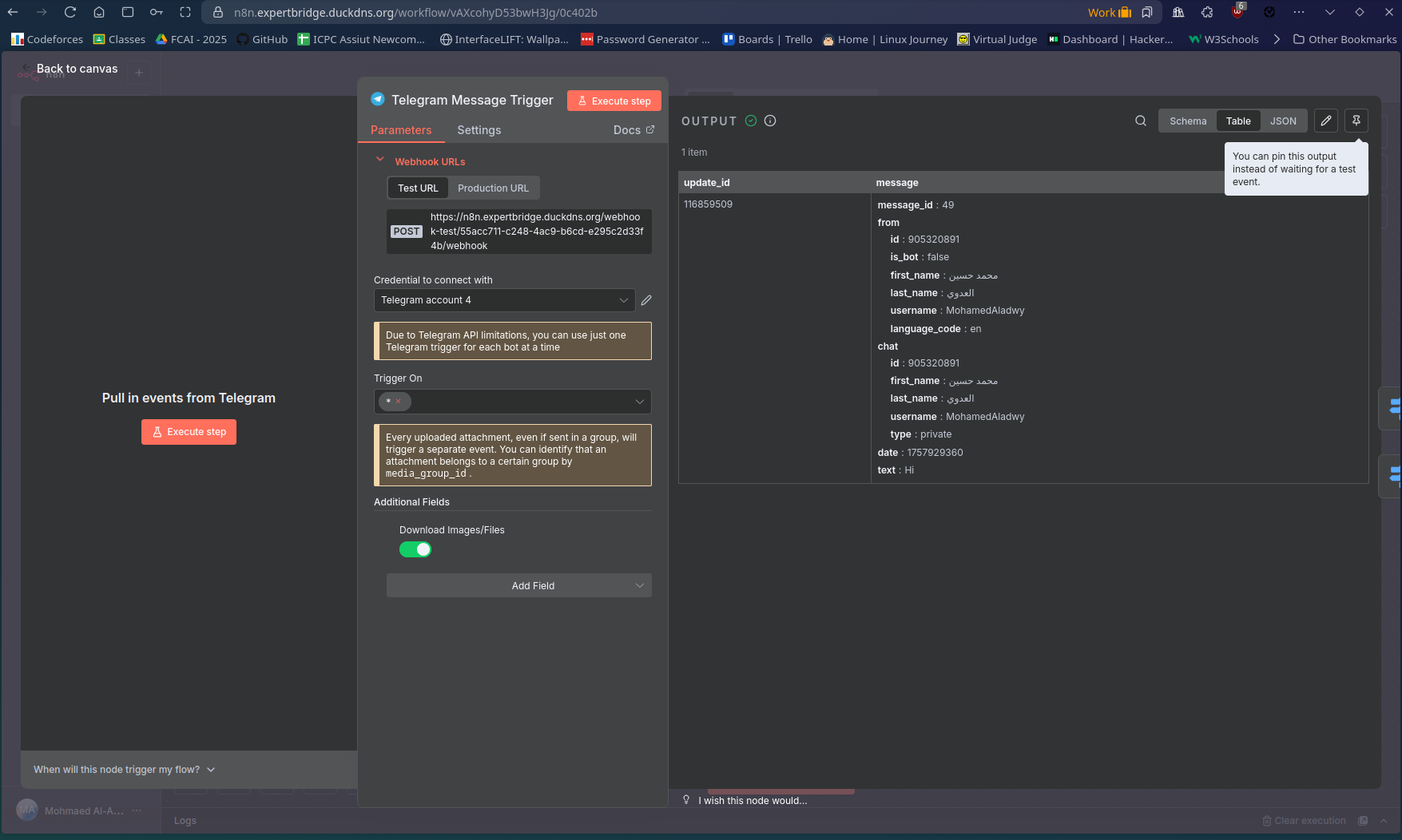Viewport: 1402px width, 840px height.
Task: Edit the Telegram credential pencil icon
Action: [646, 300]
